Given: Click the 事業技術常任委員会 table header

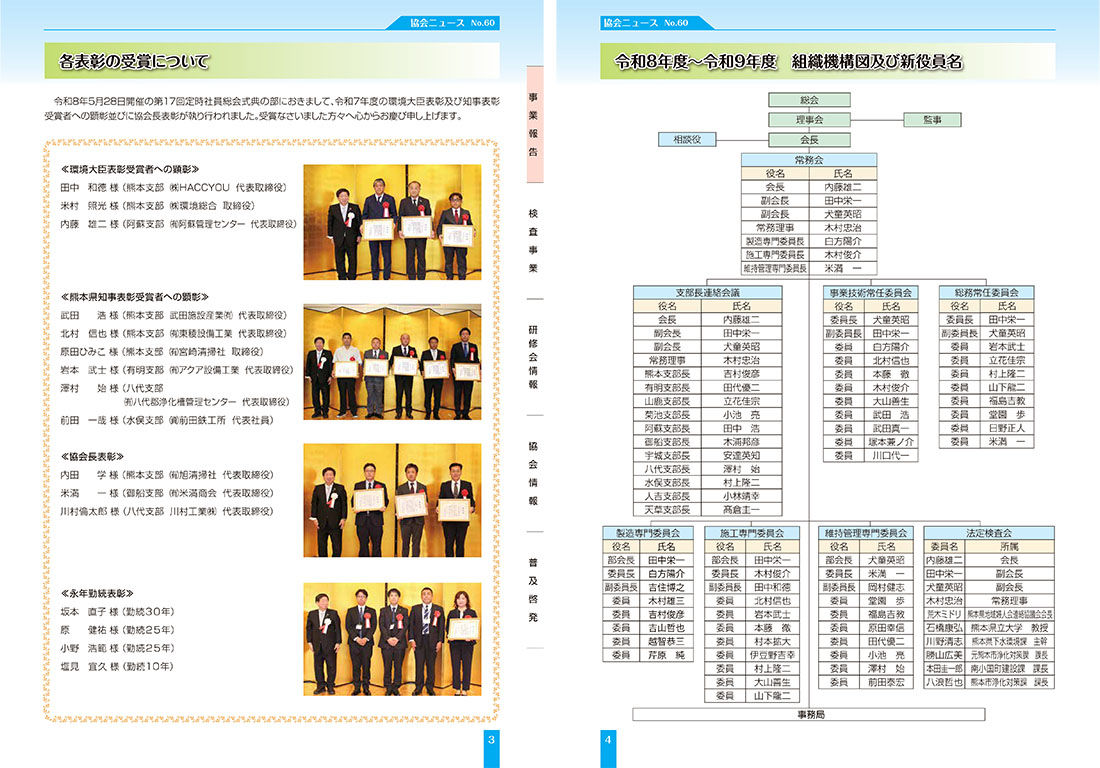Looking at the screenshot, I should pyautogui.click(x=870, y=292).
